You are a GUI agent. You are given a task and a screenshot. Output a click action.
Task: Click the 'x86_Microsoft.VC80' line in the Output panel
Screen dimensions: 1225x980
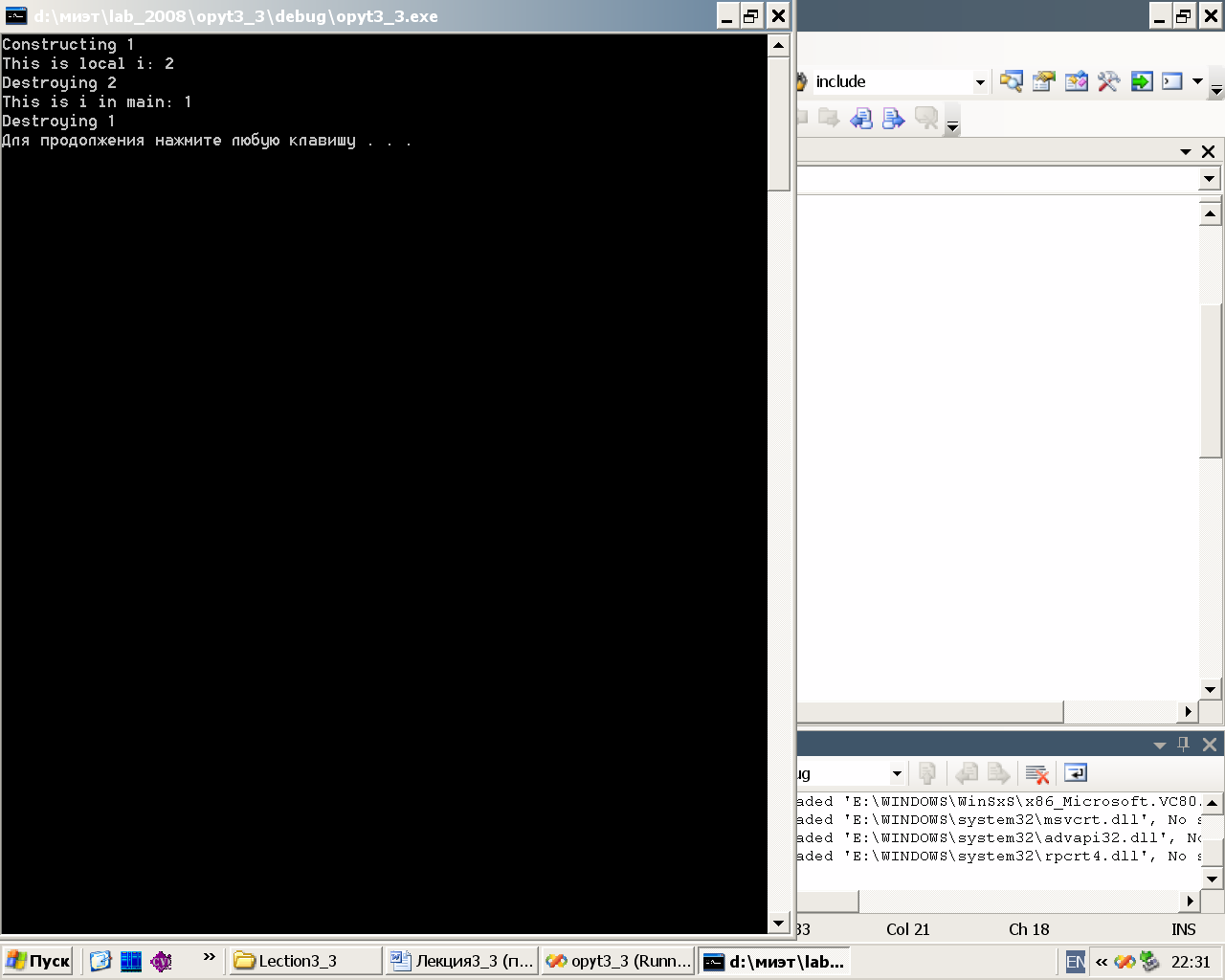(999, 801)
